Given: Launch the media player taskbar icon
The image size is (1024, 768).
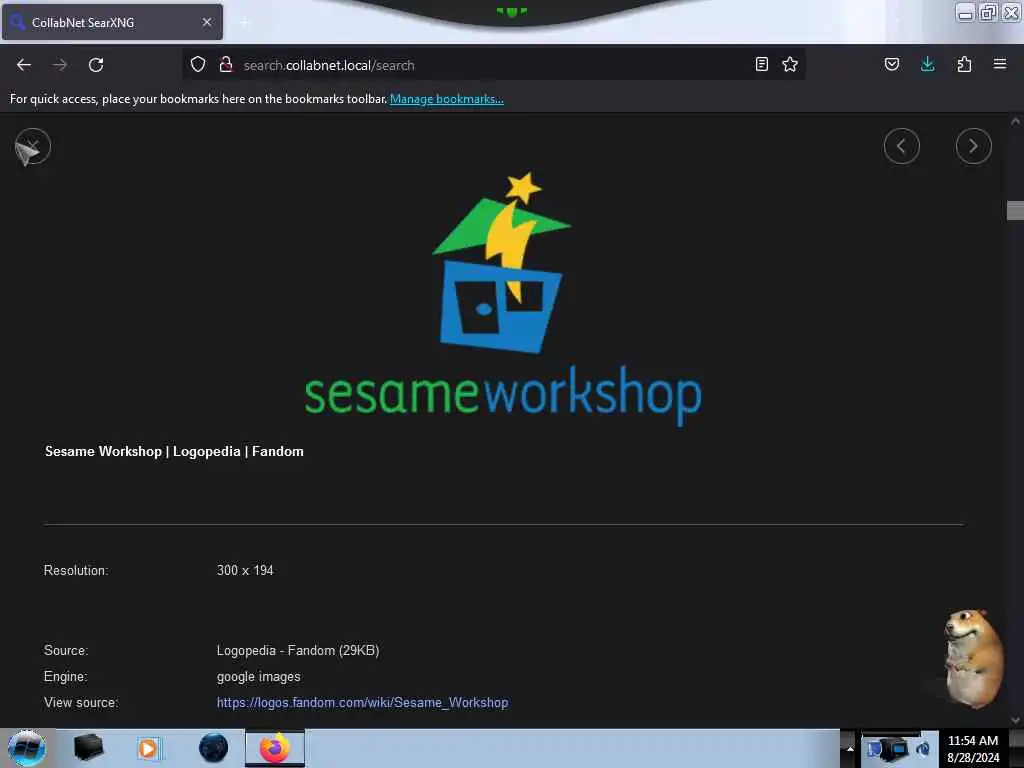Looking at the screenshot, I should (148, 748).
